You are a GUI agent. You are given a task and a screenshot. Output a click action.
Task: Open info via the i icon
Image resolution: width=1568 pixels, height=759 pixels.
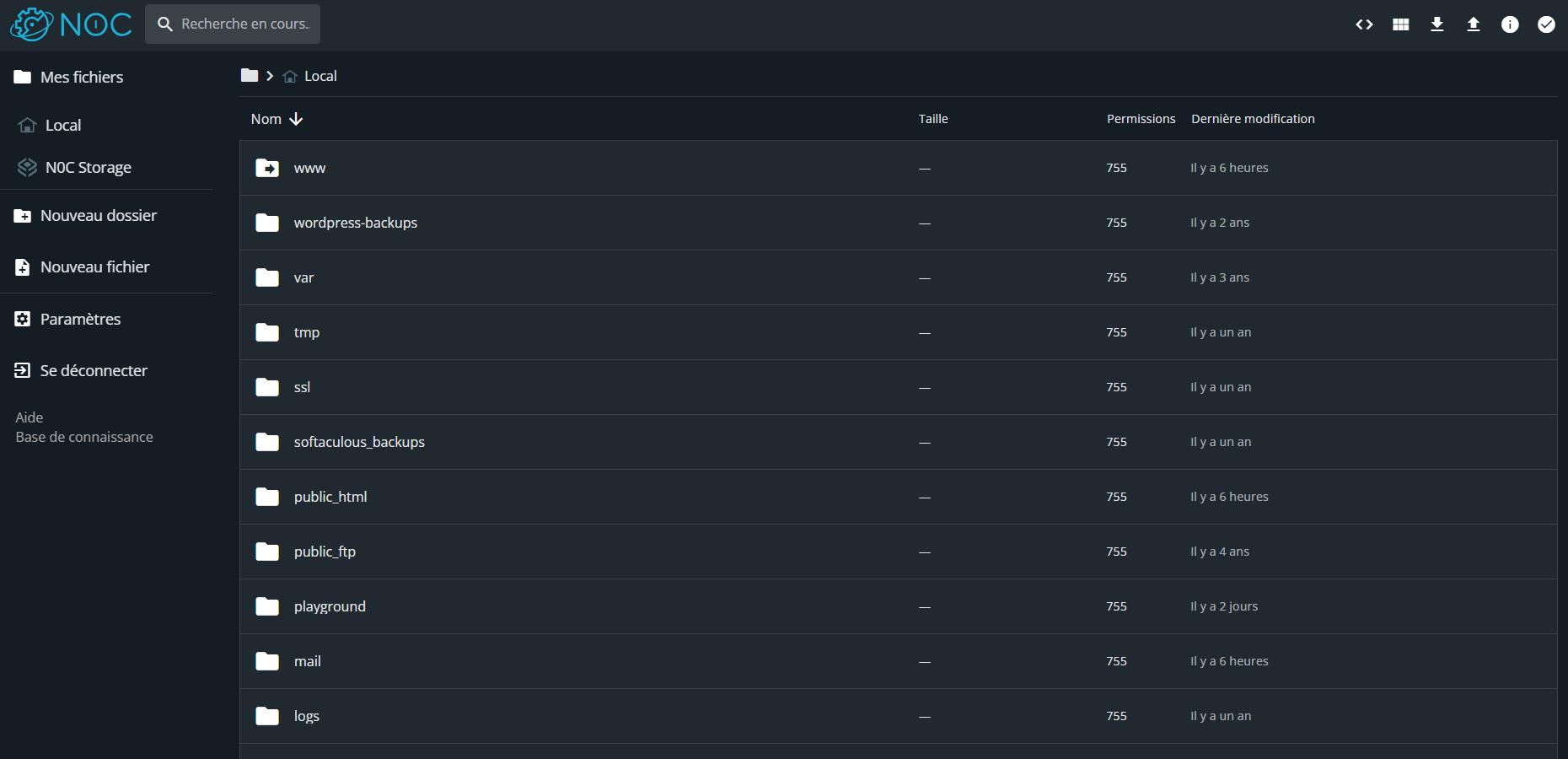1510,24
